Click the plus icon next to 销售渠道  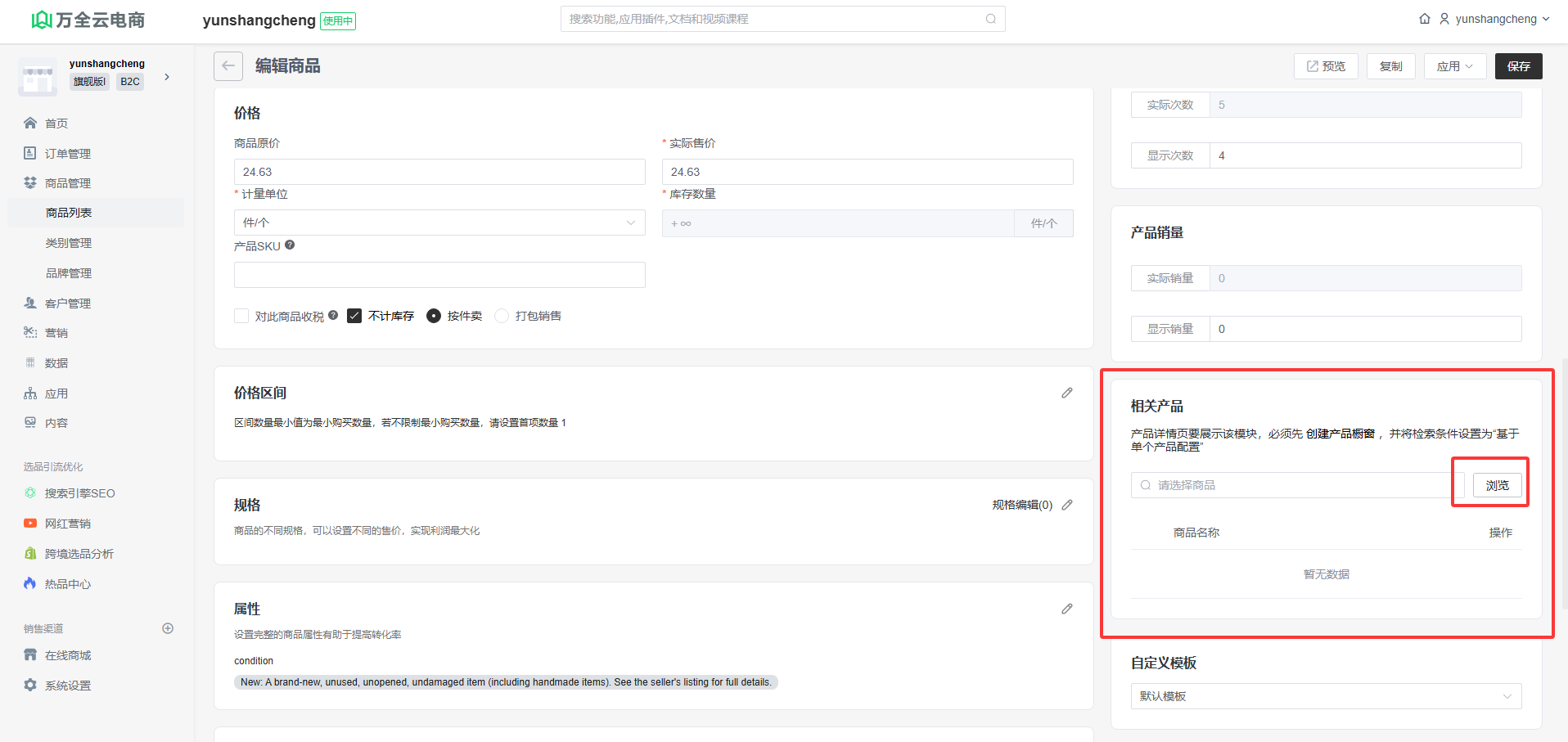pyautogui.click(x=168, y=629)
